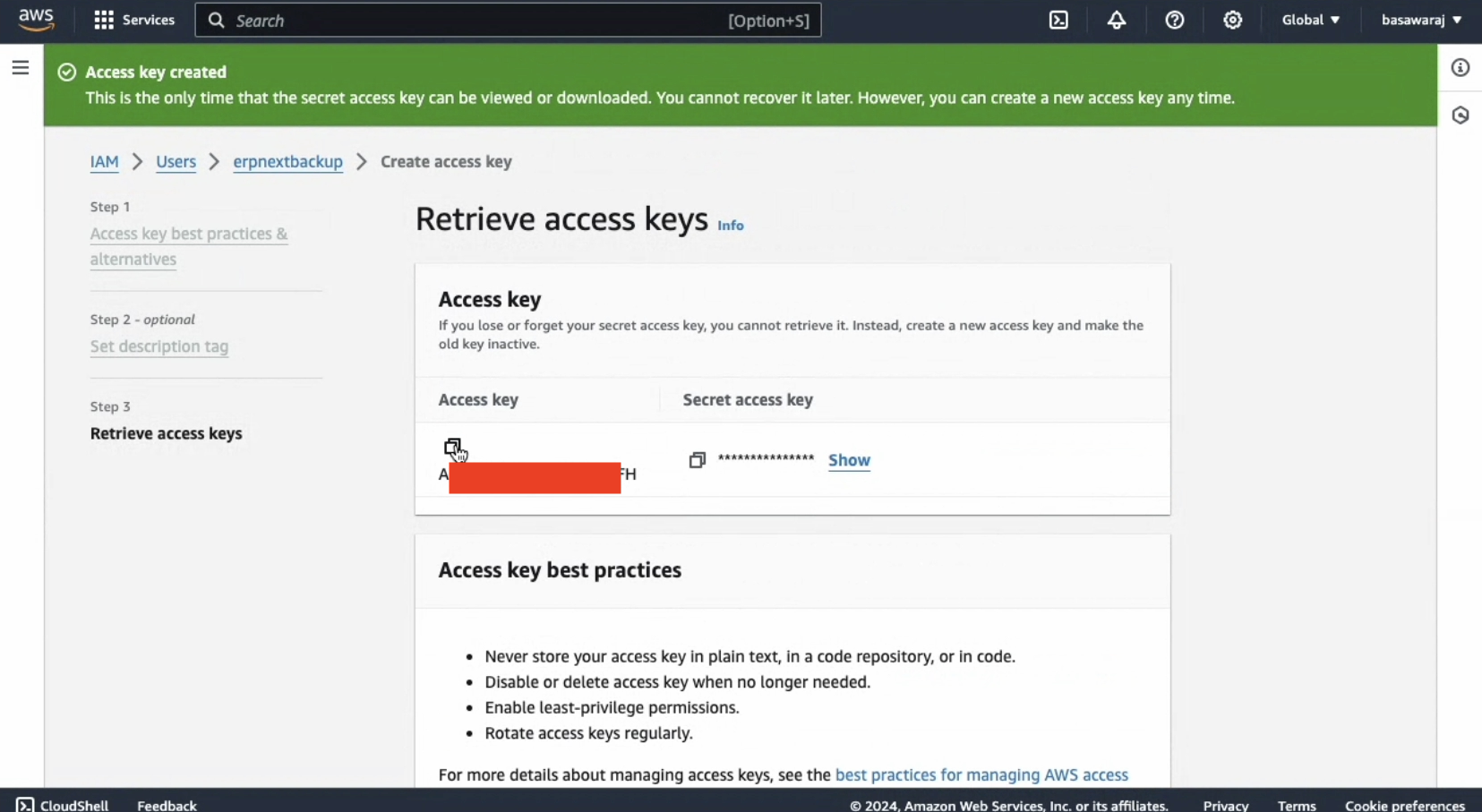Launch CloudShell from top bar icon
This screenshot has width=1482, height=812.
tap(1058, 20)
